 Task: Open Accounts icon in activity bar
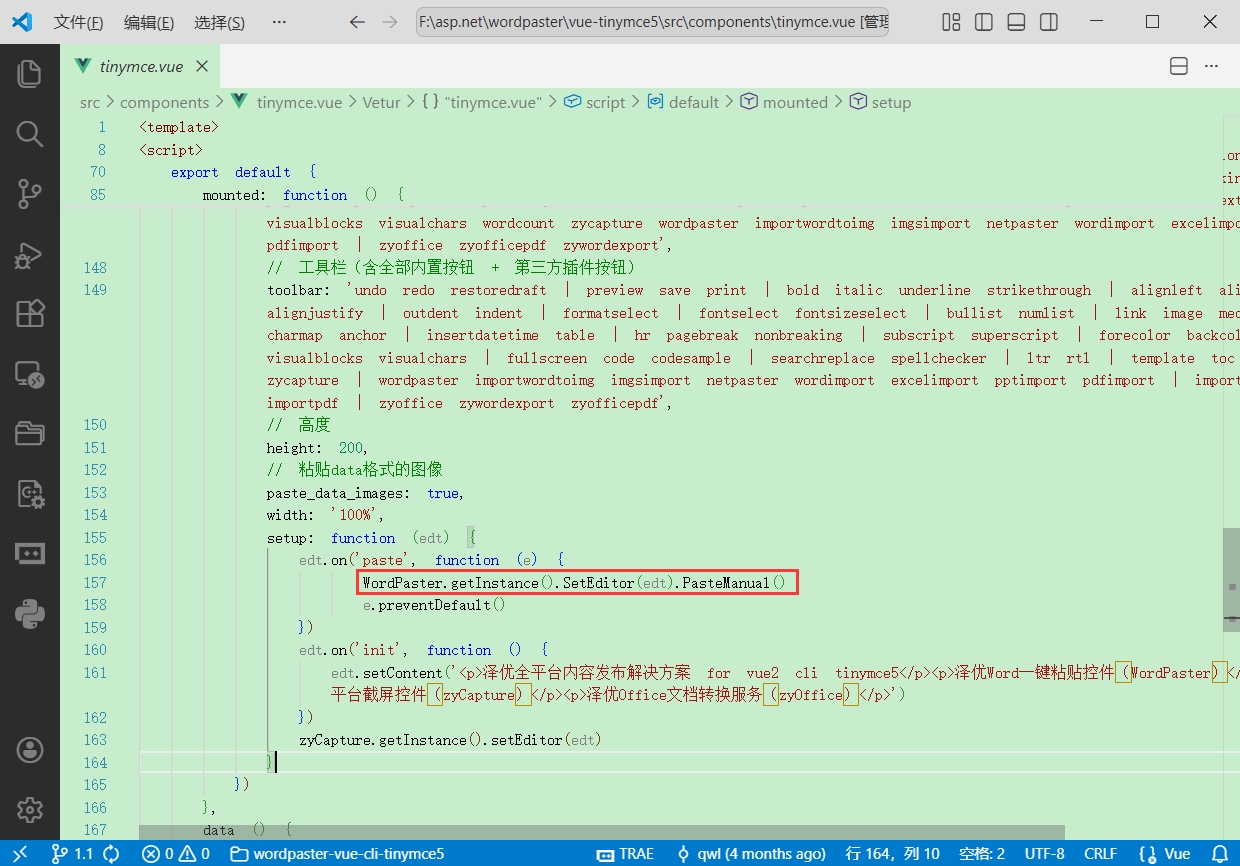30,749
